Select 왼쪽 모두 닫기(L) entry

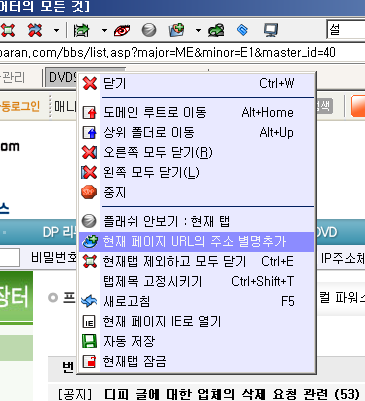tap(197, 172)
